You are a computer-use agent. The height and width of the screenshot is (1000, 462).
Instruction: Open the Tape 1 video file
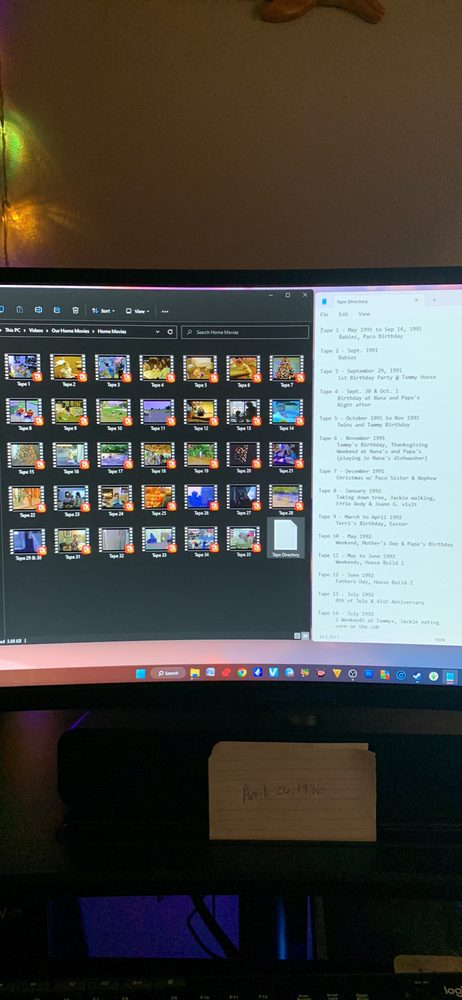pyautogui.click(x=24, y=368)
